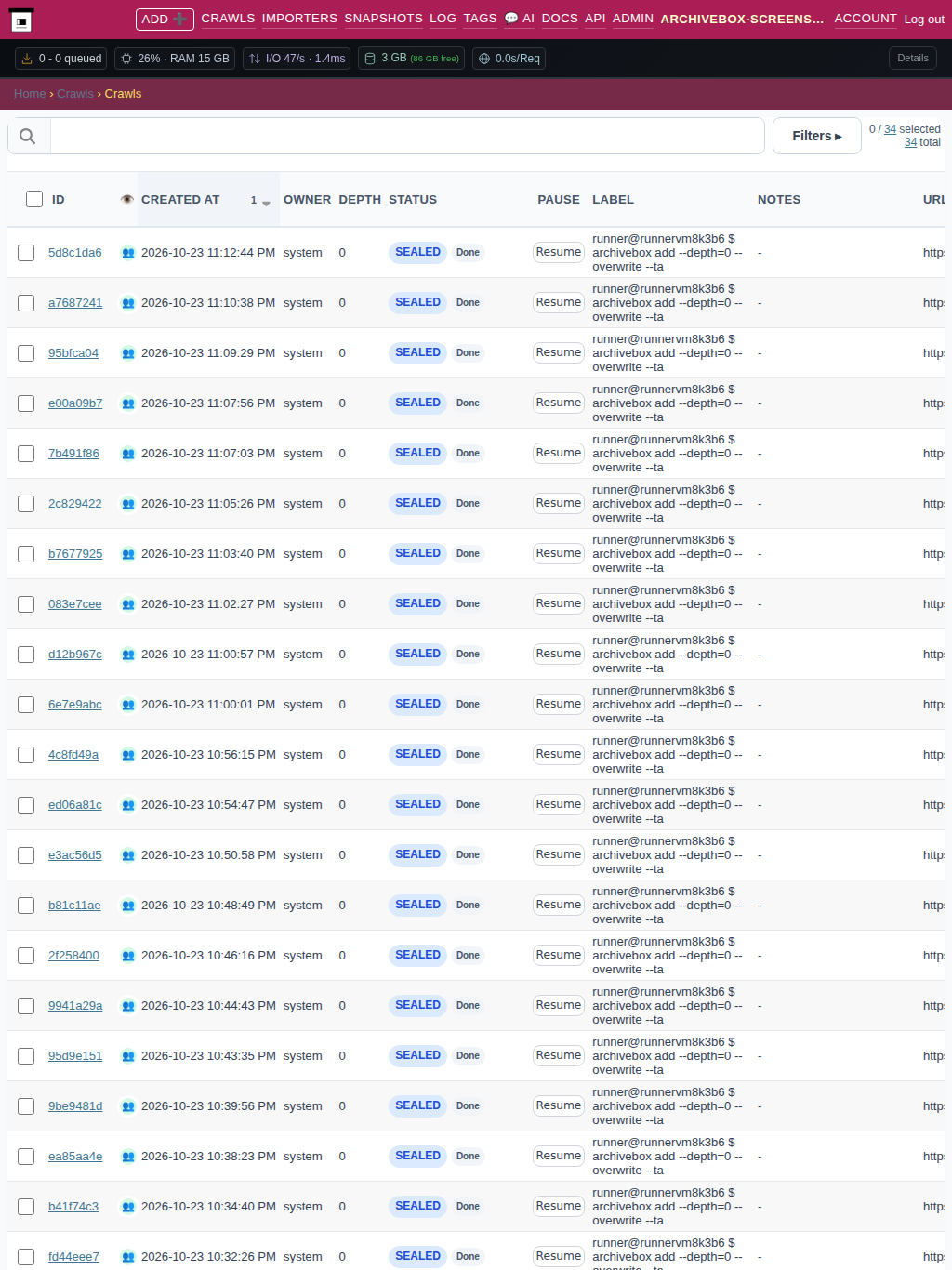Click the download queue icon in the status bar
Screen dimensions: 952x1270
27,59
